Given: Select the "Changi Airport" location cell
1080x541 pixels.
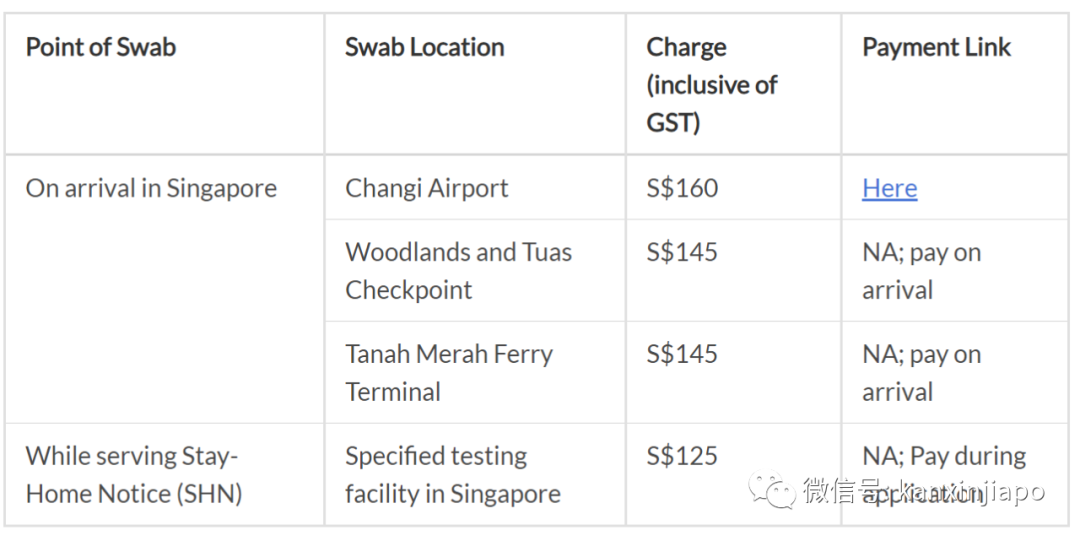Looking at the screenshot, I should point(427,188).
